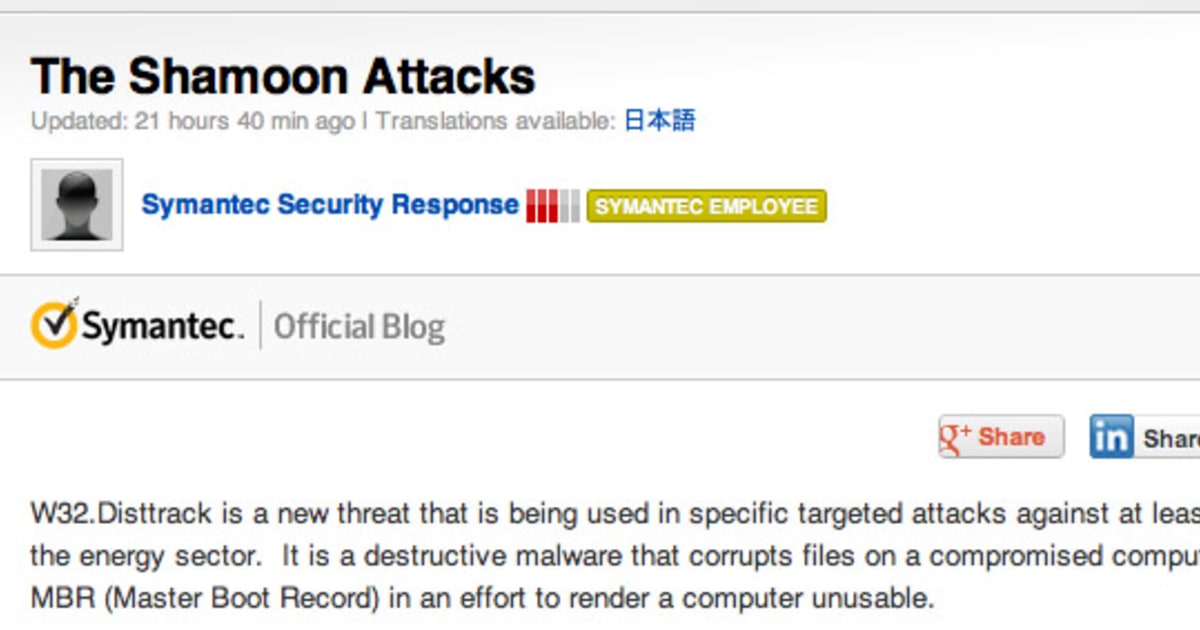
Task: Click the anonymous avatar silhouette icon
Action: pos(76,202)
